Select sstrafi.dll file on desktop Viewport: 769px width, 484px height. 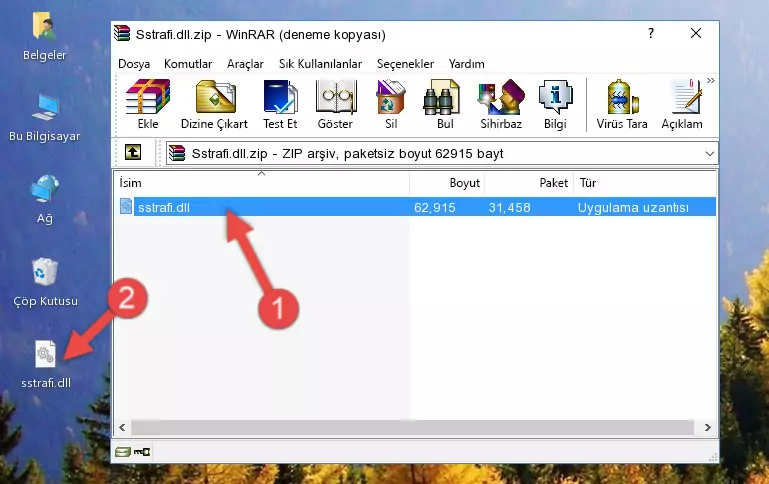tap(46, 365)
